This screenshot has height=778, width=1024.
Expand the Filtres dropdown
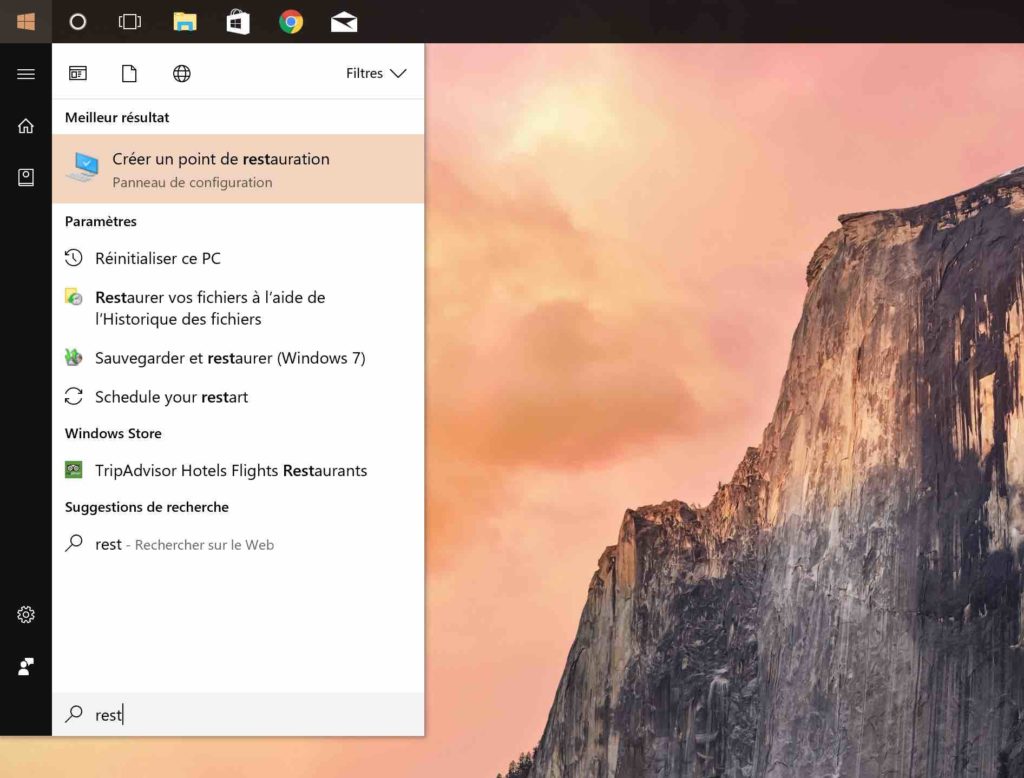coord(376,73)
